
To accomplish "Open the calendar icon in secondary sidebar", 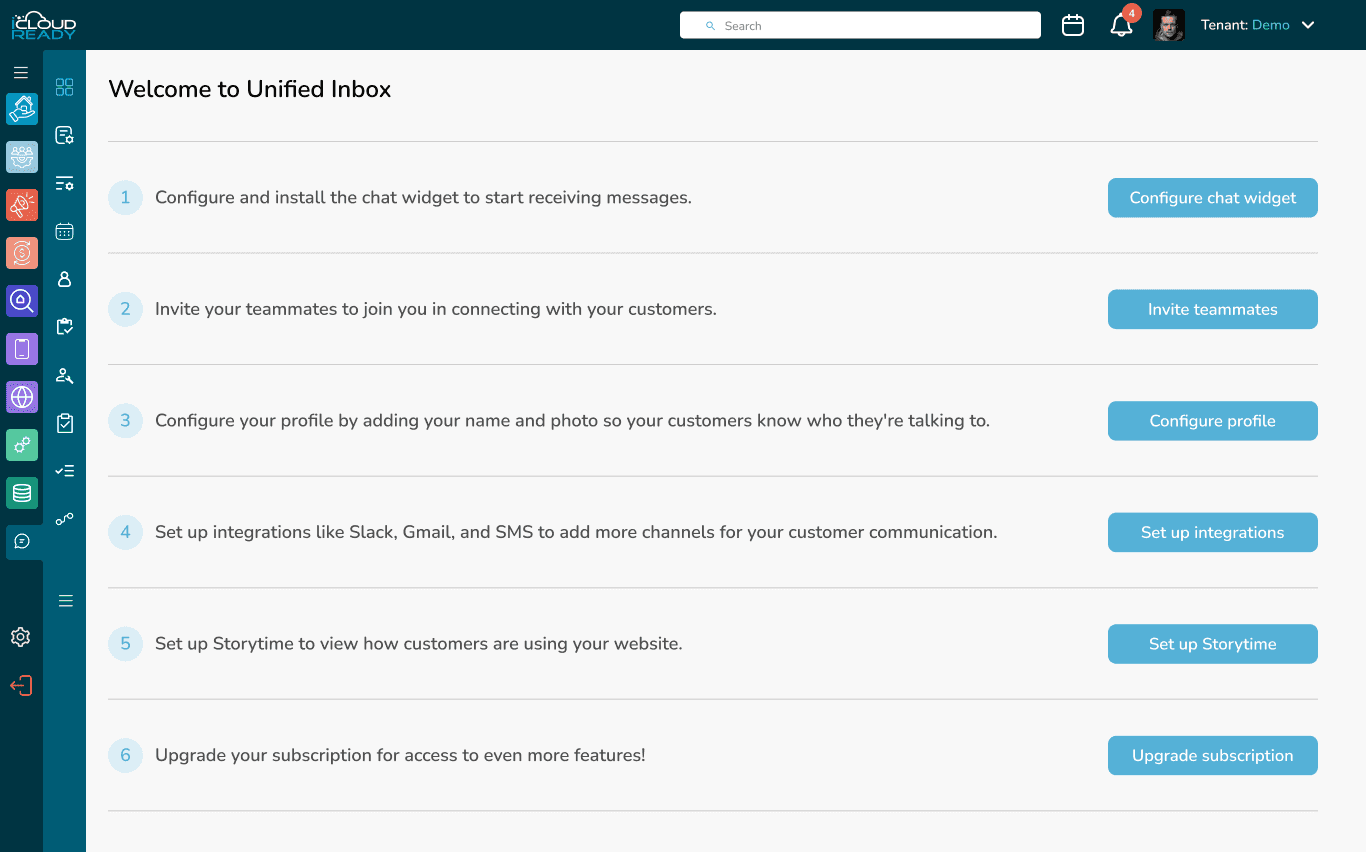I will pyautogui.click(x=65, y=231).
